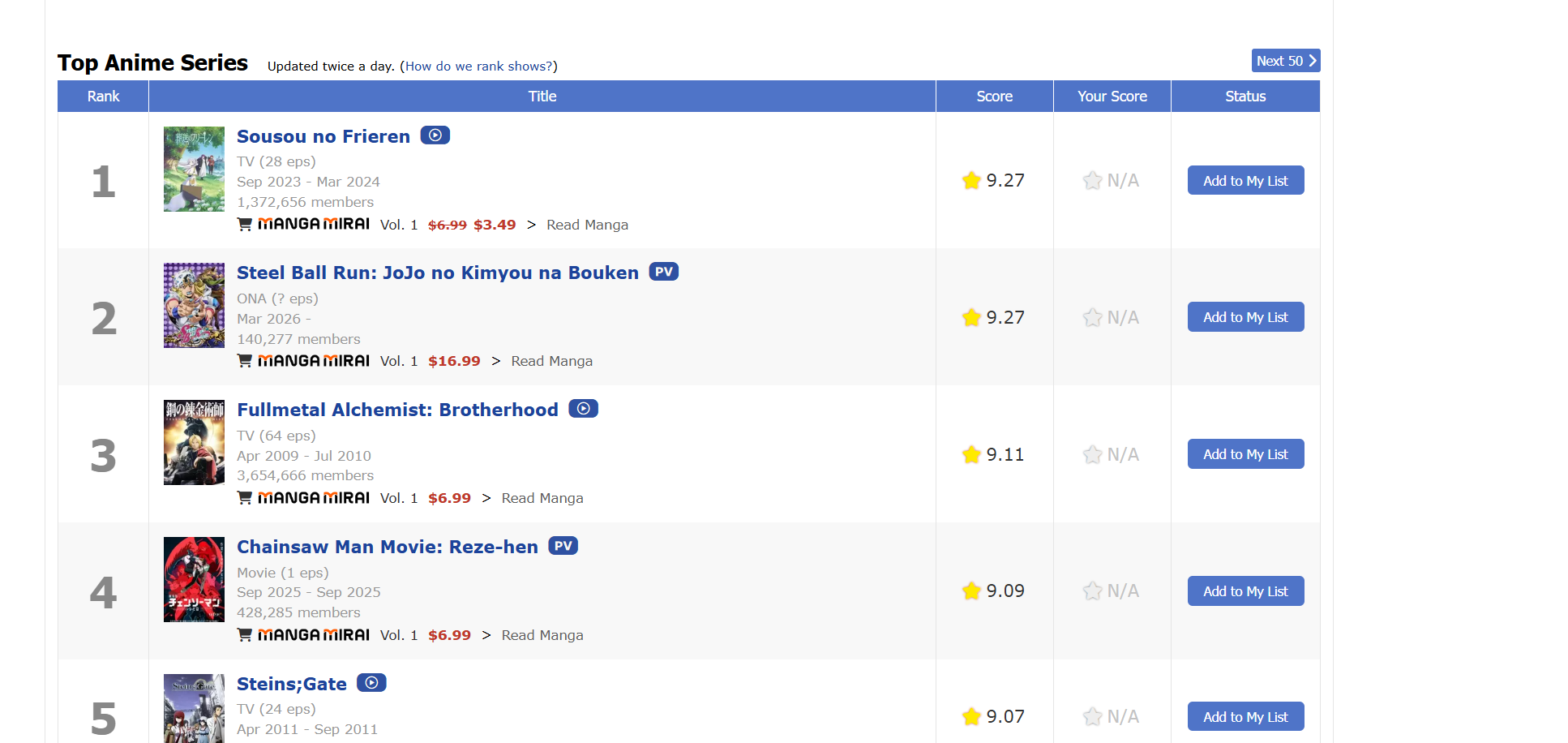This screenshot has height=743, width=1568.
Task: Click the Manga Mirai logo in Fullmetal Alchemist row
Action: (x=314, y=498)
